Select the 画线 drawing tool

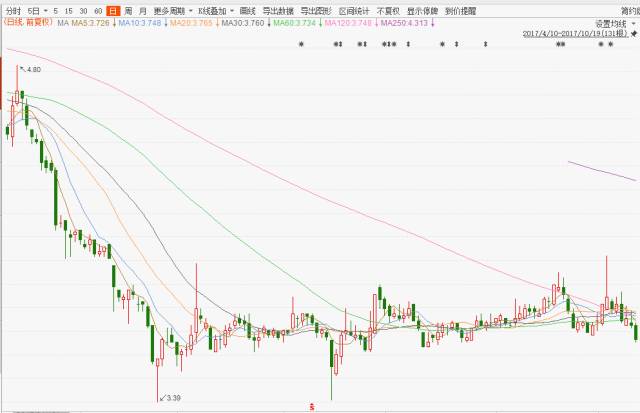(x=248, y=9)
